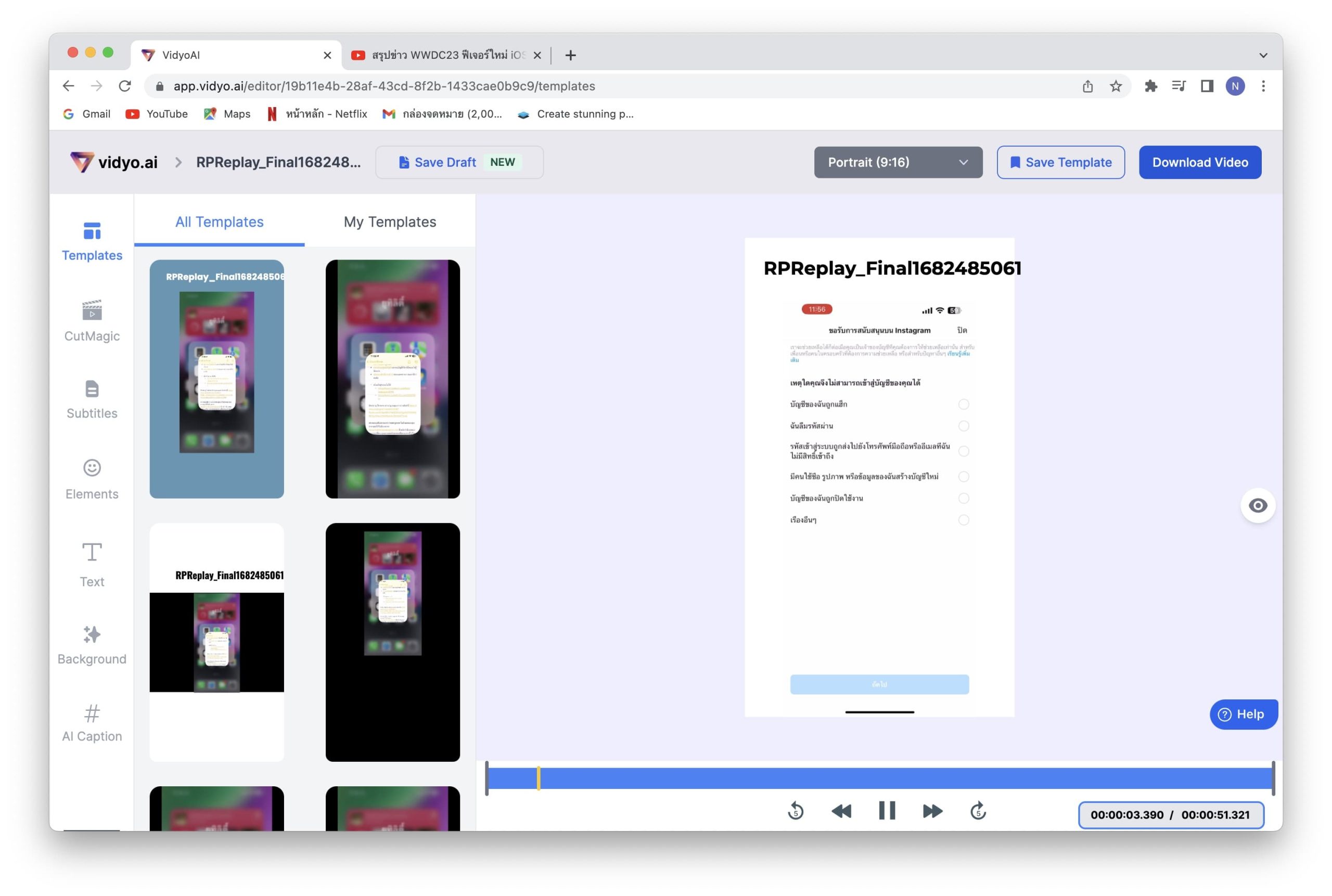
Task: Open the Background sparkle panel
Action: tap(92, 645)
